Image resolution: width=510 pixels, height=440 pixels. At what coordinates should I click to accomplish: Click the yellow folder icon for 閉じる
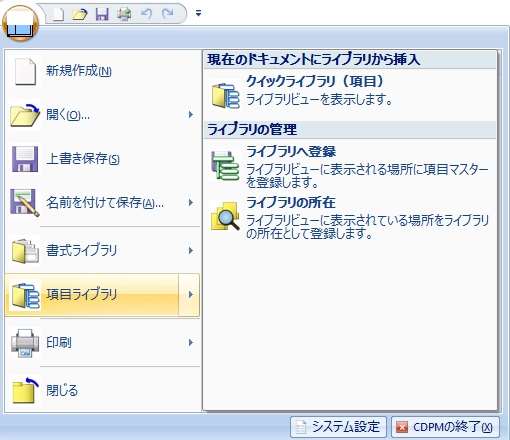pyautogui.click(x=25, y=390)
